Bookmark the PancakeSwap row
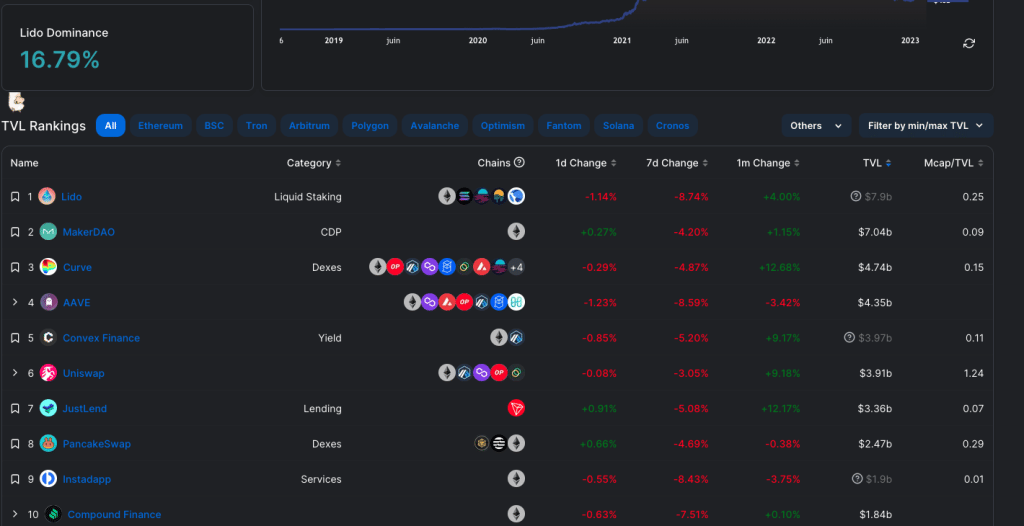The width and height of the screenshot is (1024, 526). click(x=15, y=444)
